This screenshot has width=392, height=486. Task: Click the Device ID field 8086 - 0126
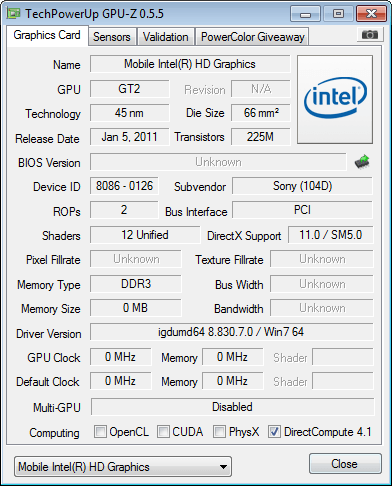[124, 186]
